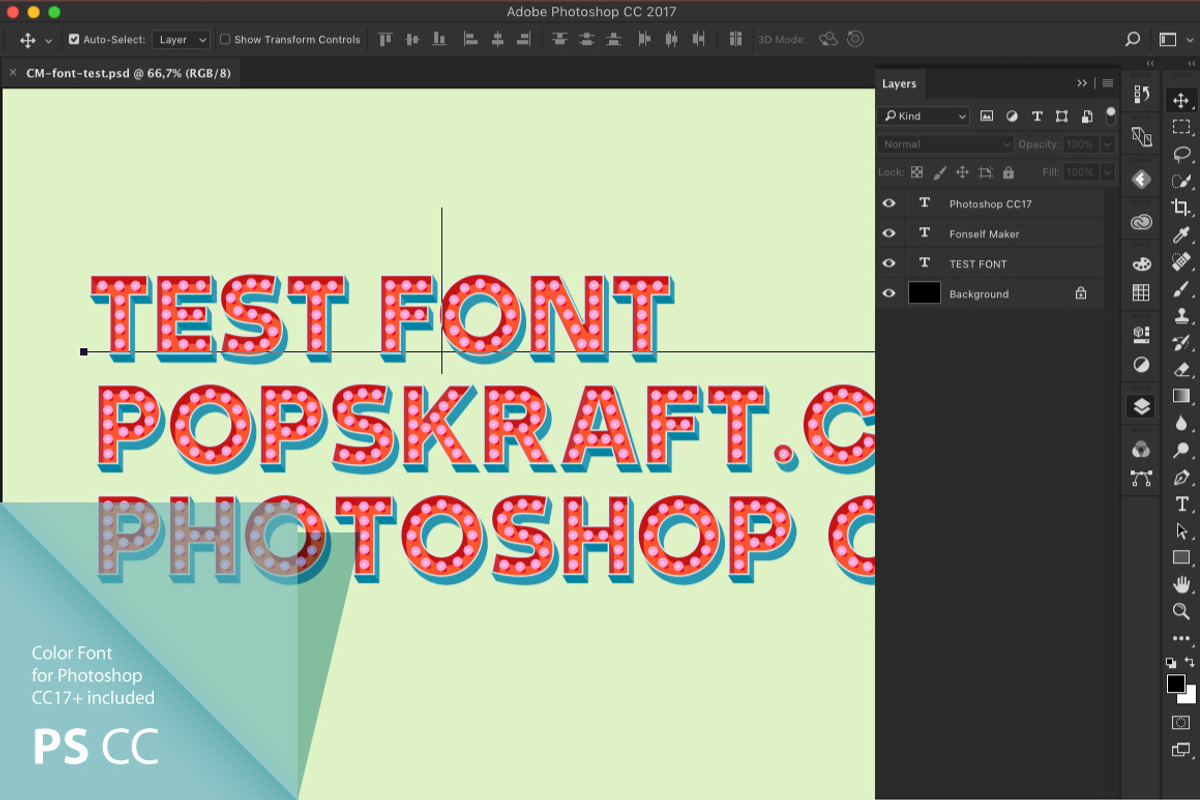This screenshot has height=800, width=1200.
Task: Open the 3D panel cube icon
Action: tap(1141, 335)
